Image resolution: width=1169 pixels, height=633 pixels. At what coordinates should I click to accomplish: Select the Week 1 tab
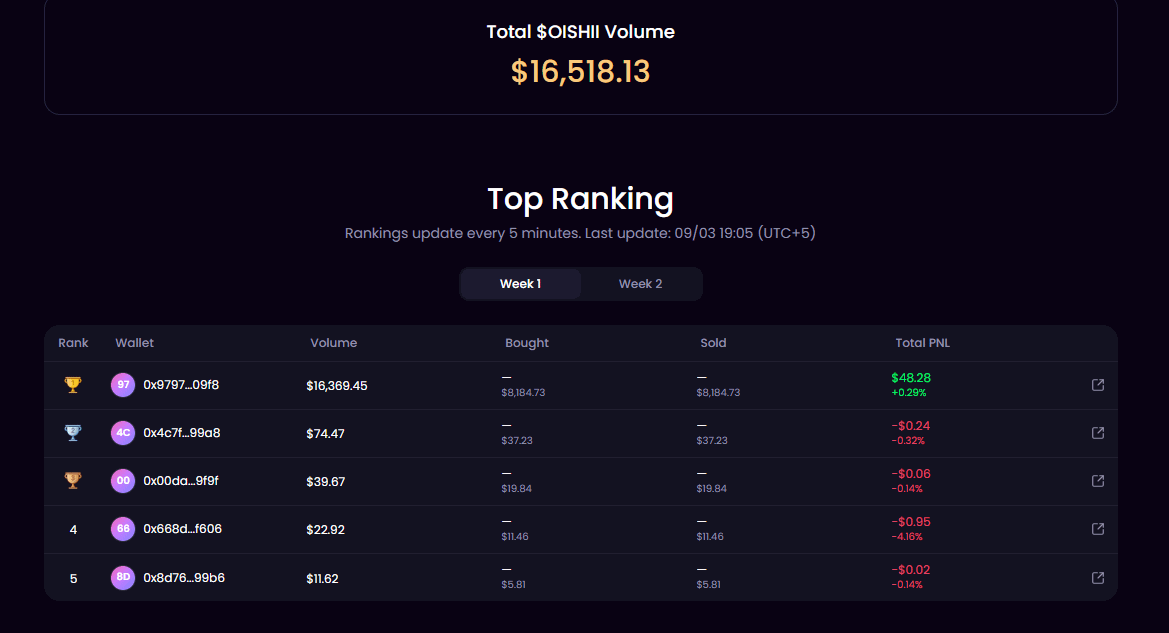point(520,284)
